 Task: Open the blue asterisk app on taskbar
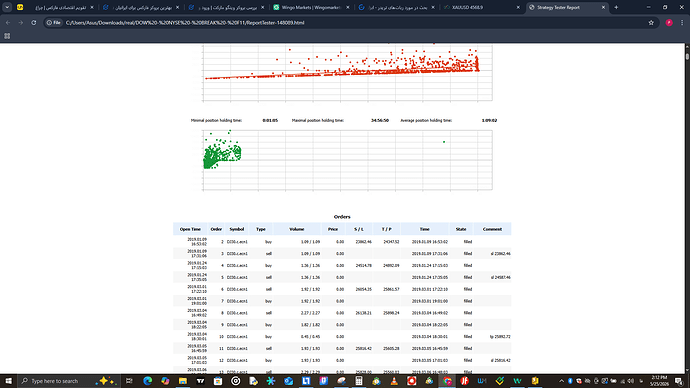[x=271, y=381]
